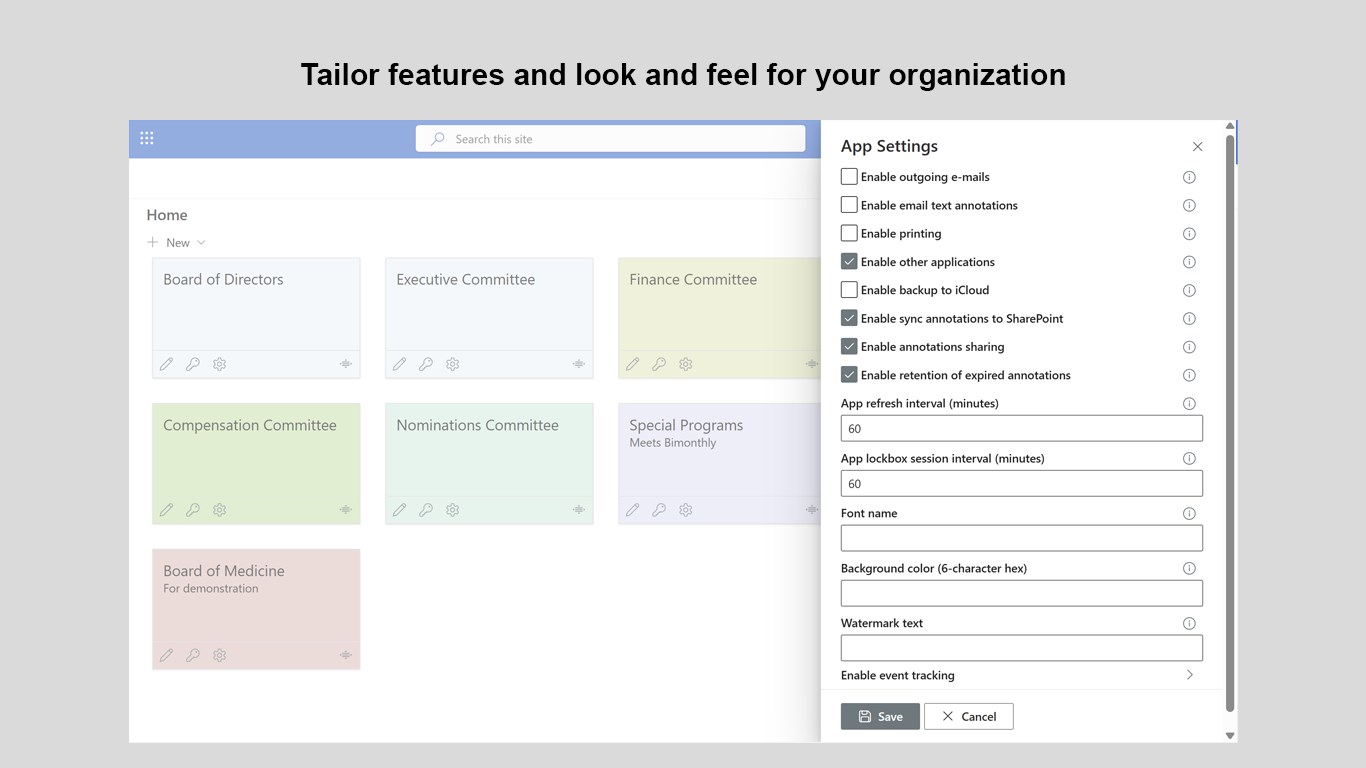Cancel the app settings changes
1366x768 pixels.
click(x=968, y=716)
